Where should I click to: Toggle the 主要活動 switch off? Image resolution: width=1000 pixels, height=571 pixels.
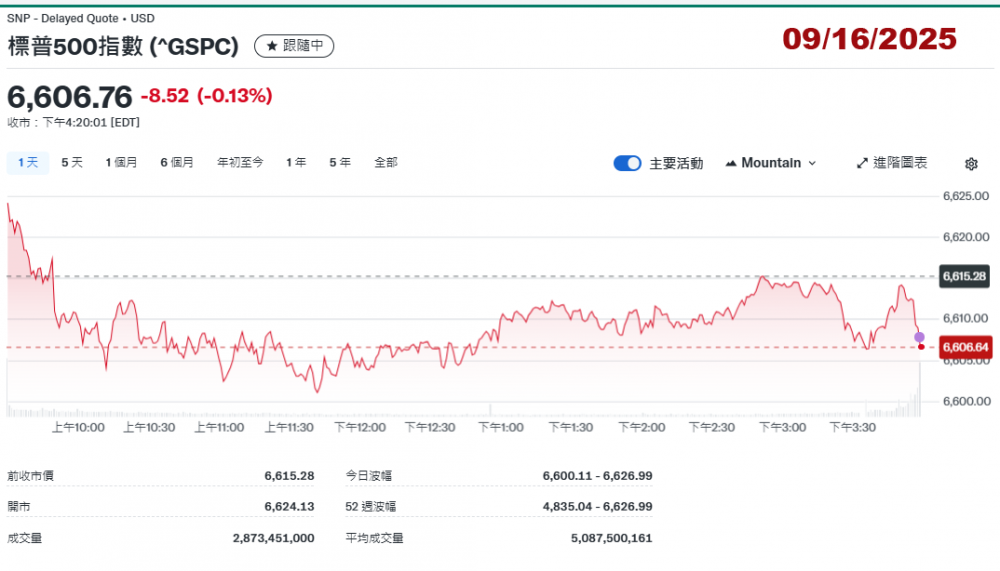point(627,163)
